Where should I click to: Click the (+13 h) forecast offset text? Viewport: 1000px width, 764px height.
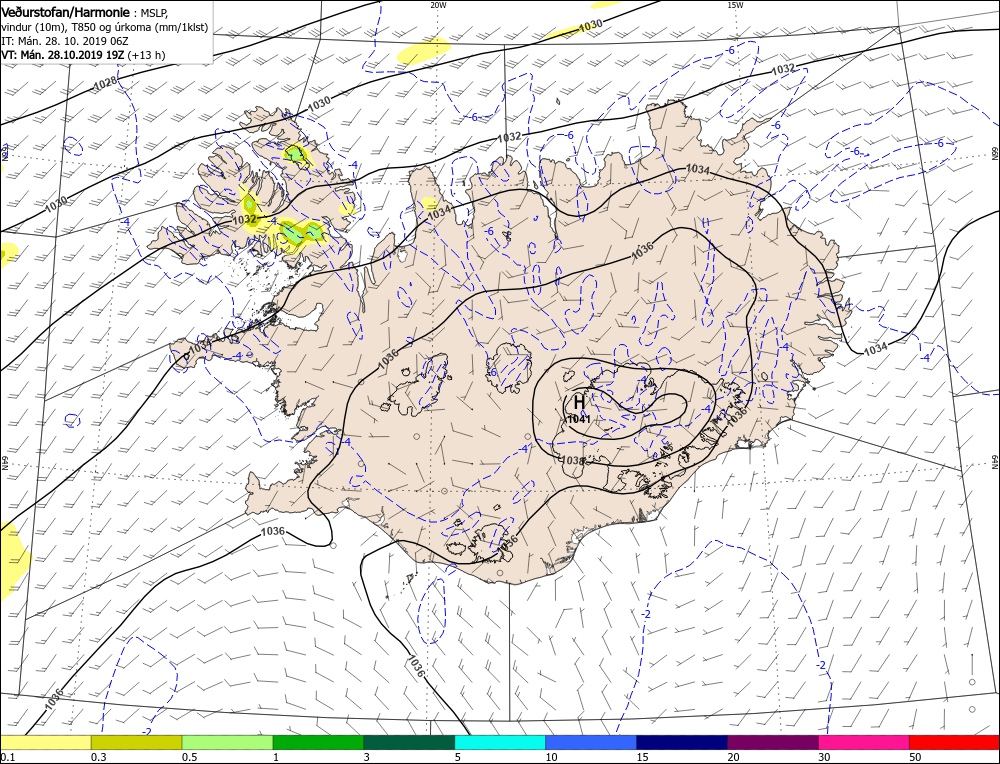(x=146, y=55)
